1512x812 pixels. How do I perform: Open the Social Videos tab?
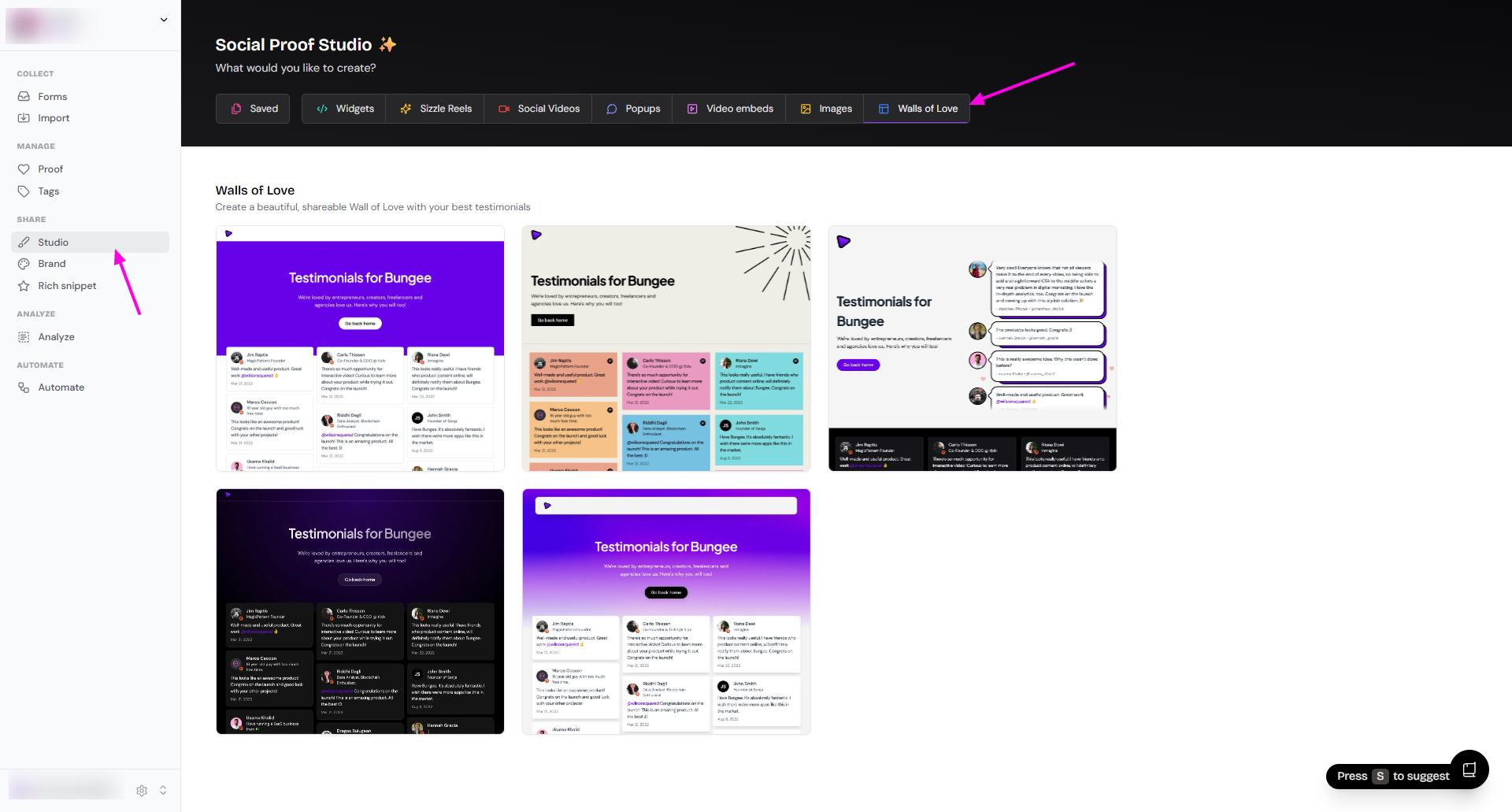point(539,109)
